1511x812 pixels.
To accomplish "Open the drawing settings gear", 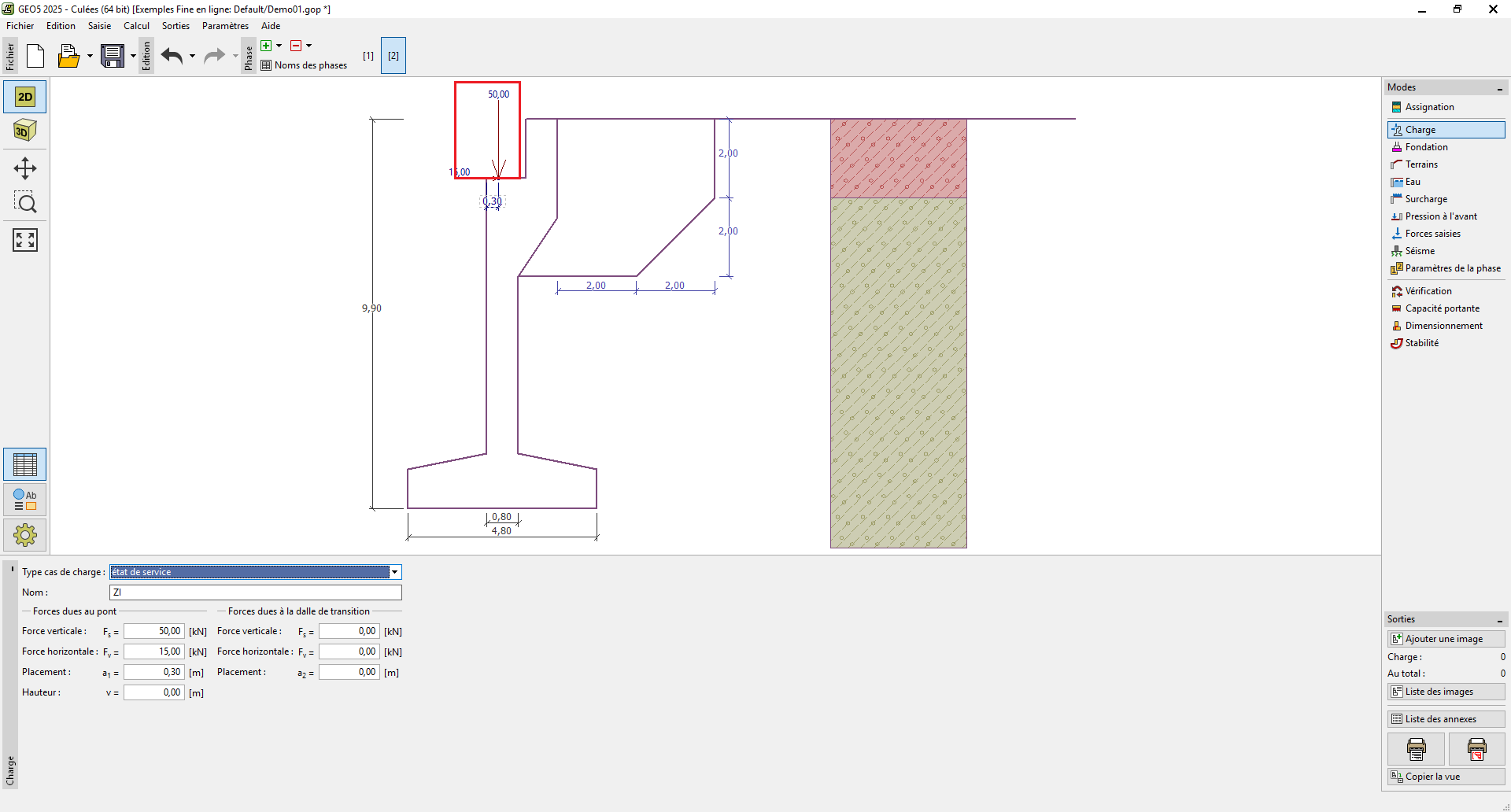I will click(x=25, y=536).
